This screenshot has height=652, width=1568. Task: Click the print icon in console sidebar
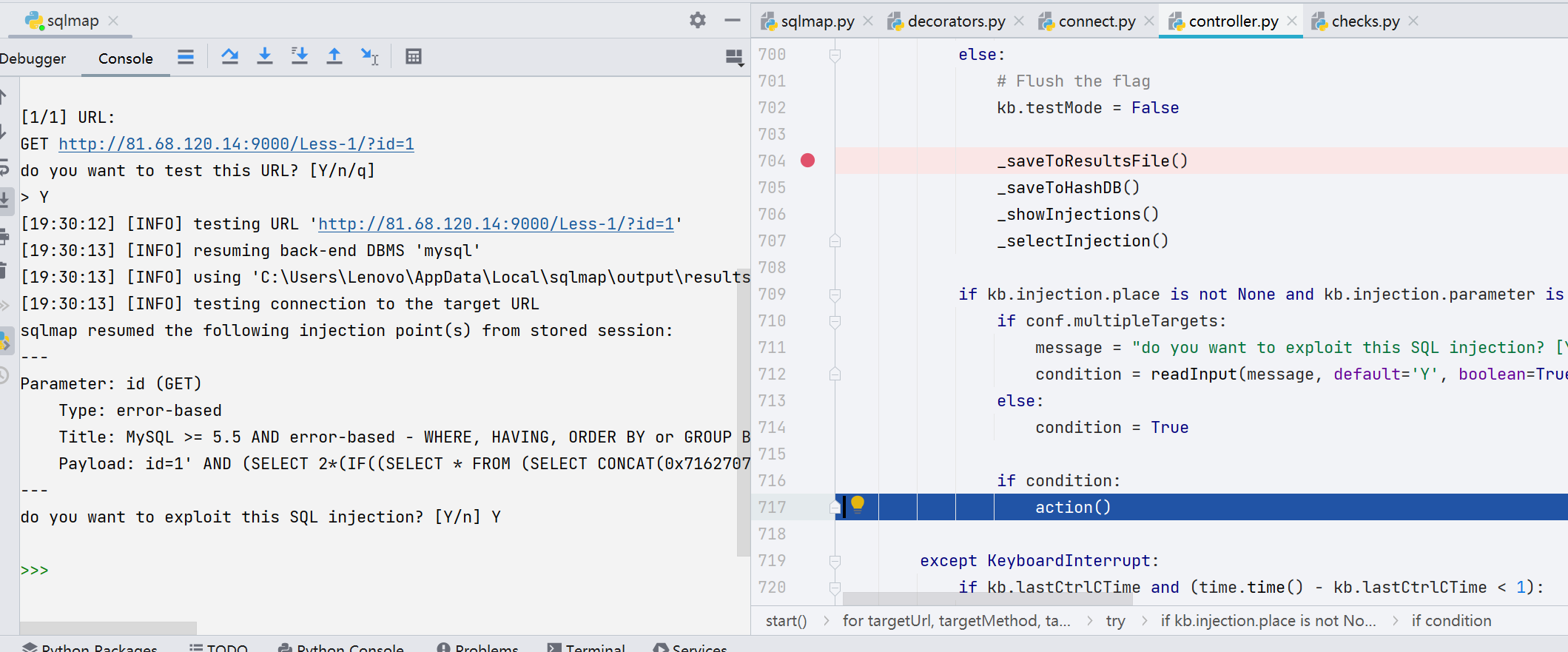[4, 237]
